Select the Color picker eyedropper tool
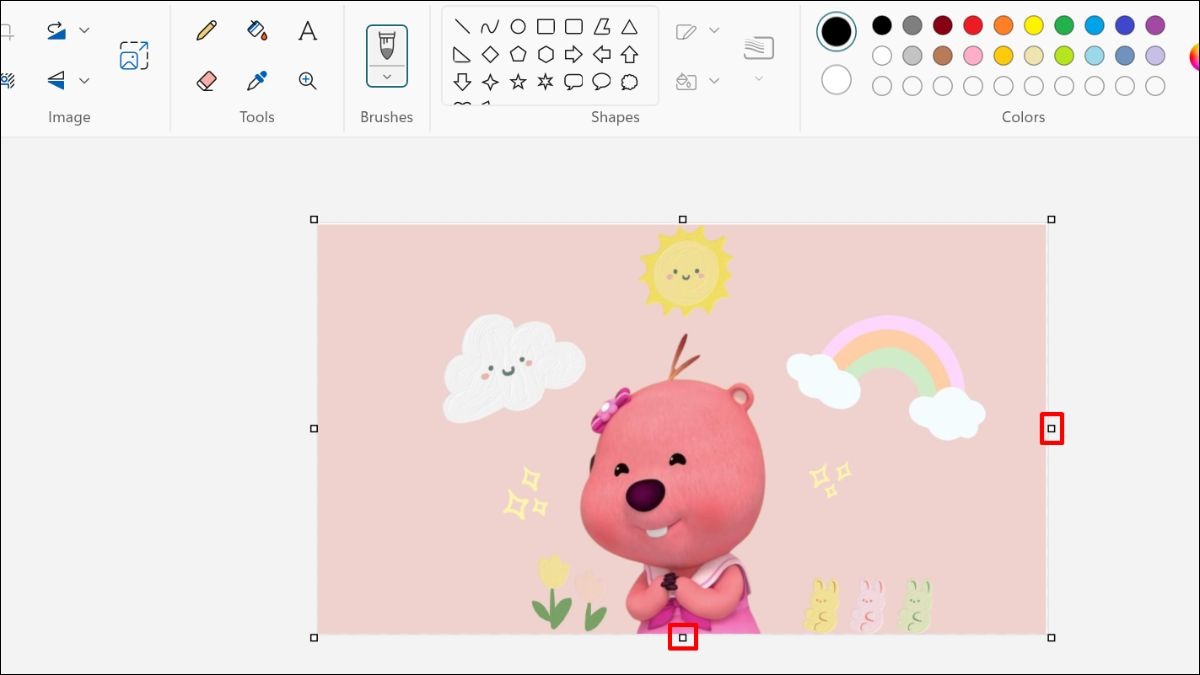This screenshot has height=675, width=1200. pos(257,81)
